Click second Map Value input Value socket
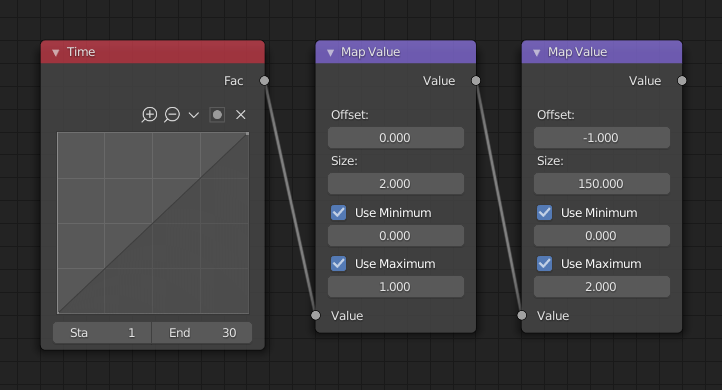 [522, 315]
